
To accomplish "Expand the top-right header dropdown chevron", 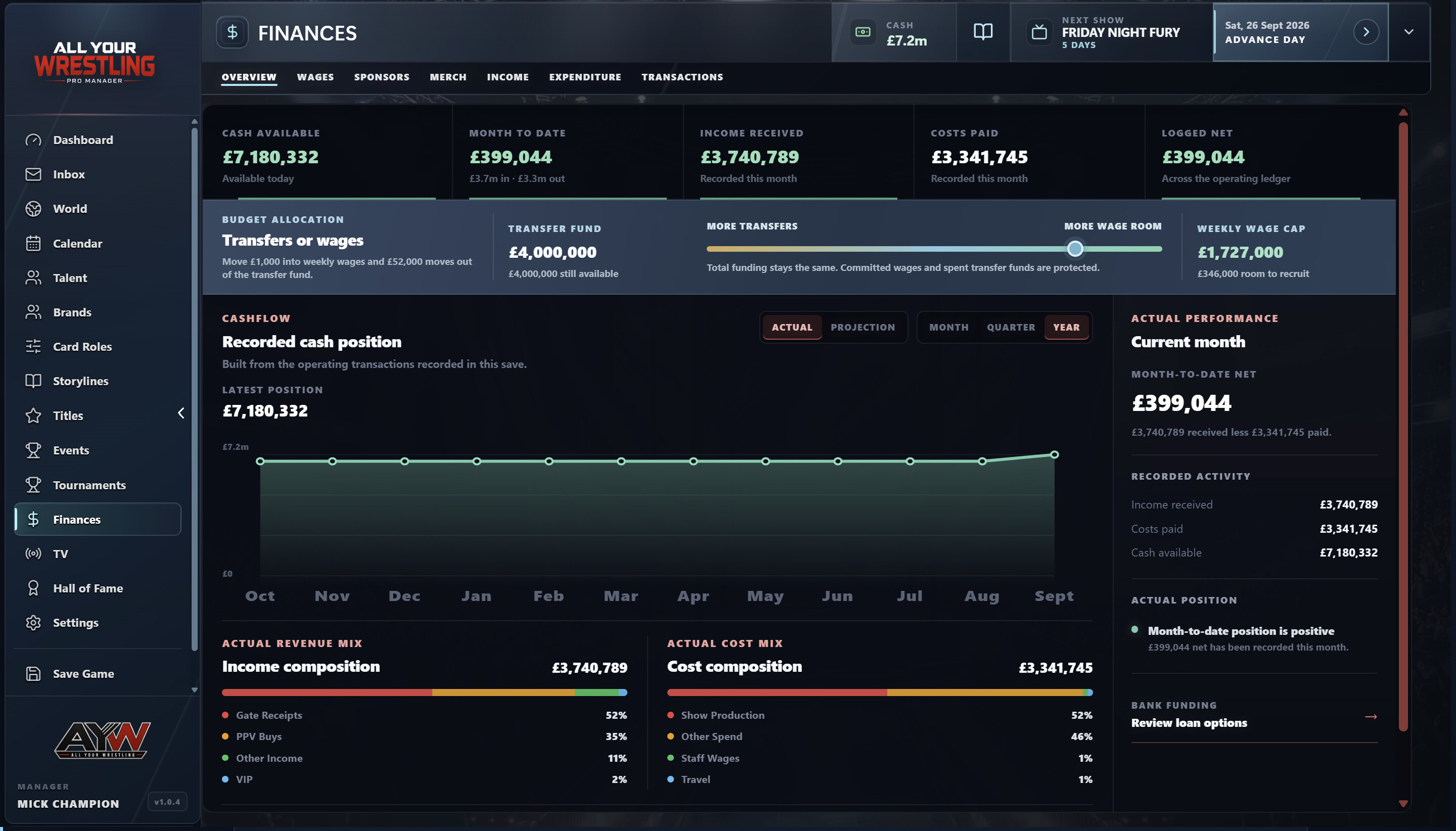I will pyautogui.click(x=1408, y=32).
